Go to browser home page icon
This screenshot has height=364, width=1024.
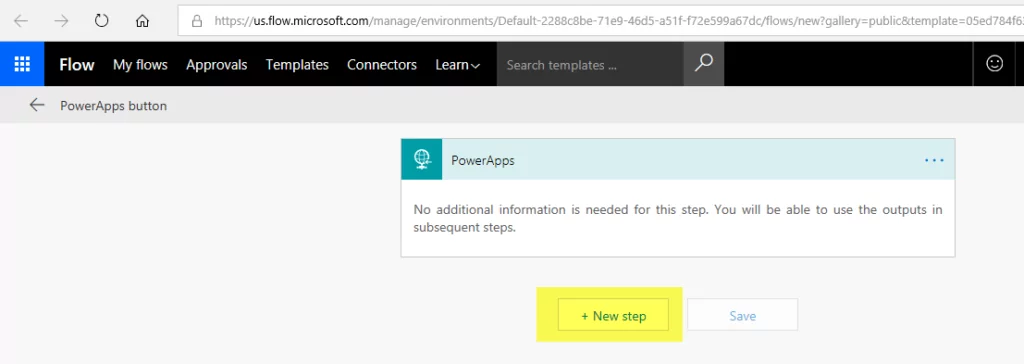click(x=142, y=21)
